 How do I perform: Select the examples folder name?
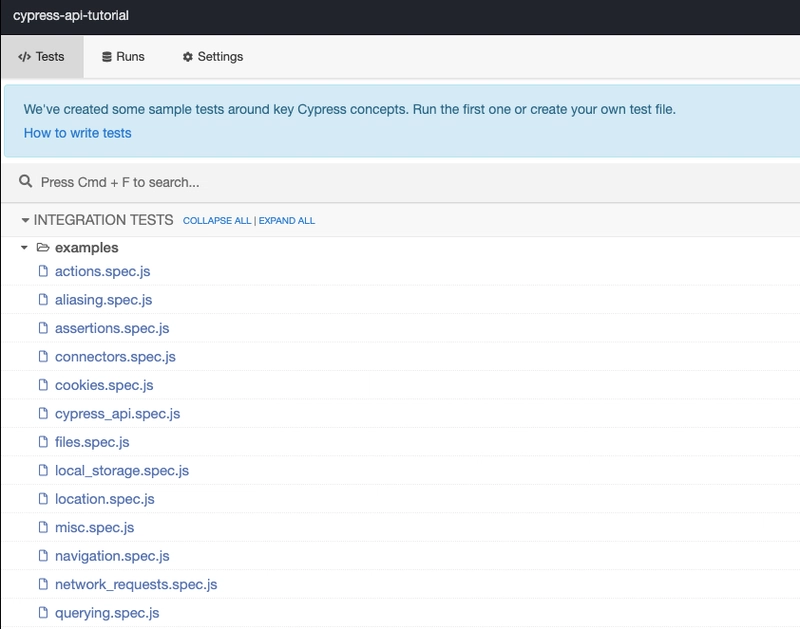87,247
